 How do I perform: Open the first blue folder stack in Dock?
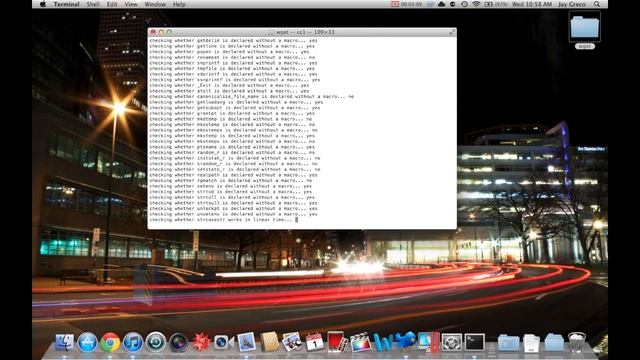coord(509,343)
